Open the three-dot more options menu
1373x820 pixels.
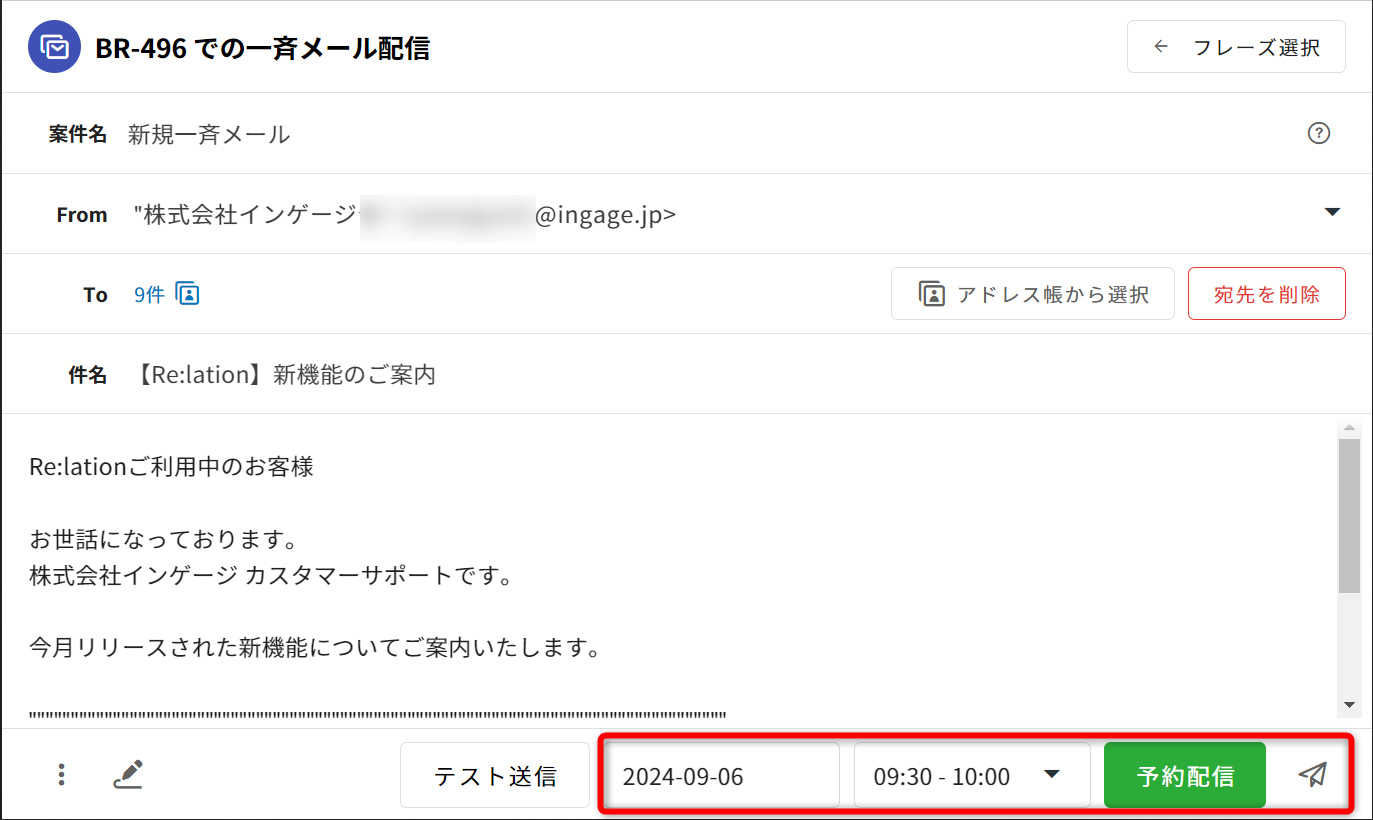point(62,774)
